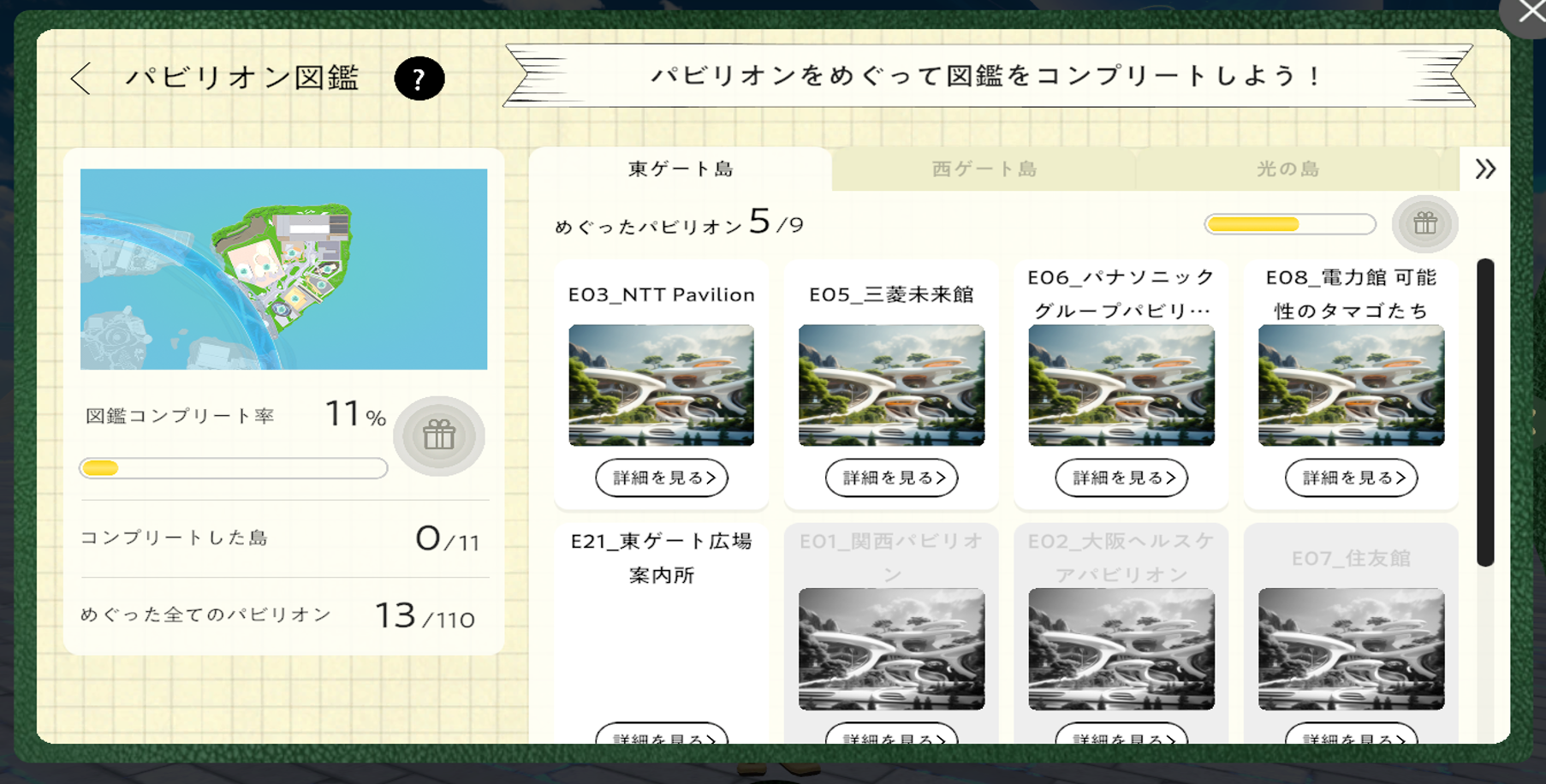This screenshot has height=784, width=1546.
Task: View details of E08 電力館 pavilion
Action: pyautogui.click(x=1351, y=478)
